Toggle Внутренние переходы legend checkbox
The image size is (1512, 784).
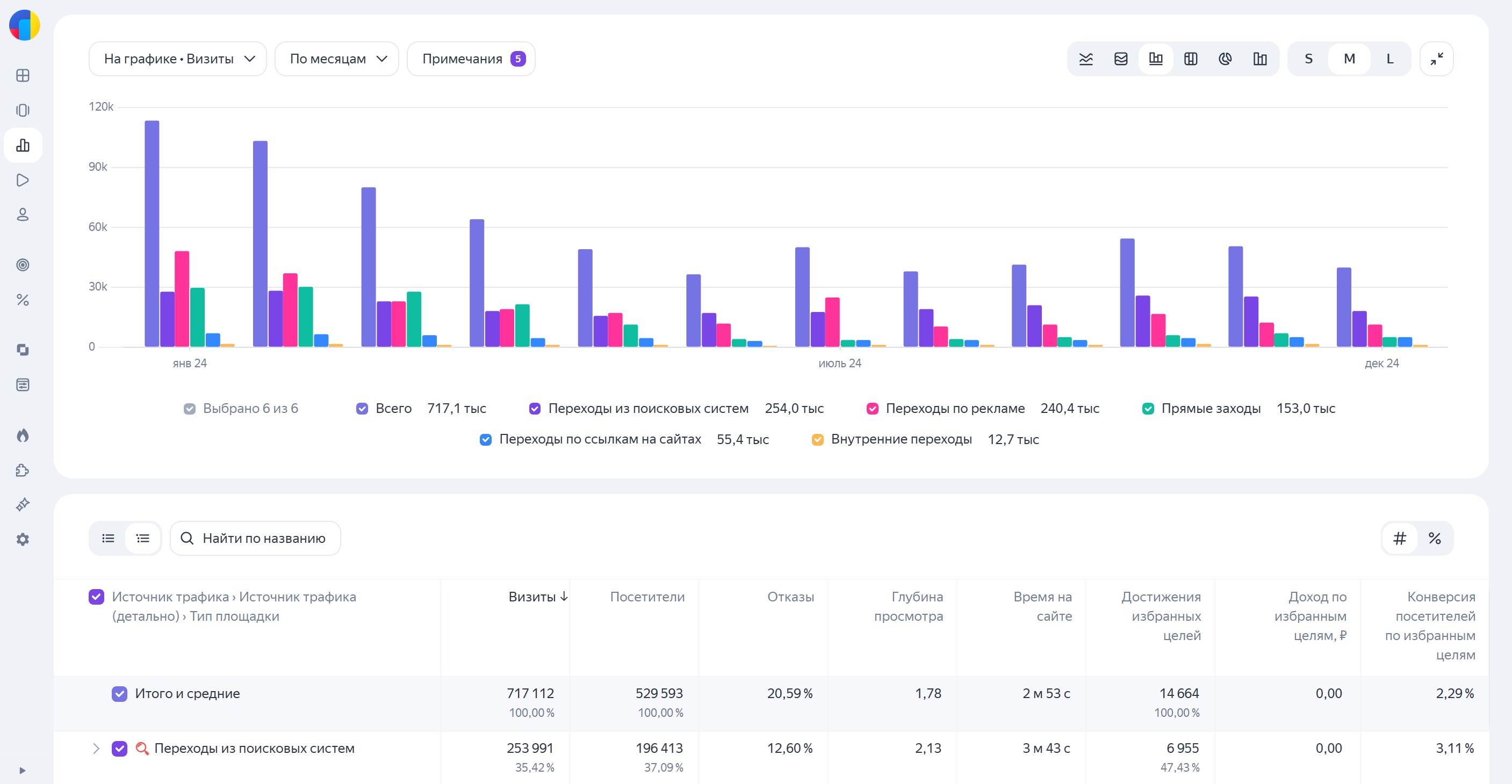818,440
